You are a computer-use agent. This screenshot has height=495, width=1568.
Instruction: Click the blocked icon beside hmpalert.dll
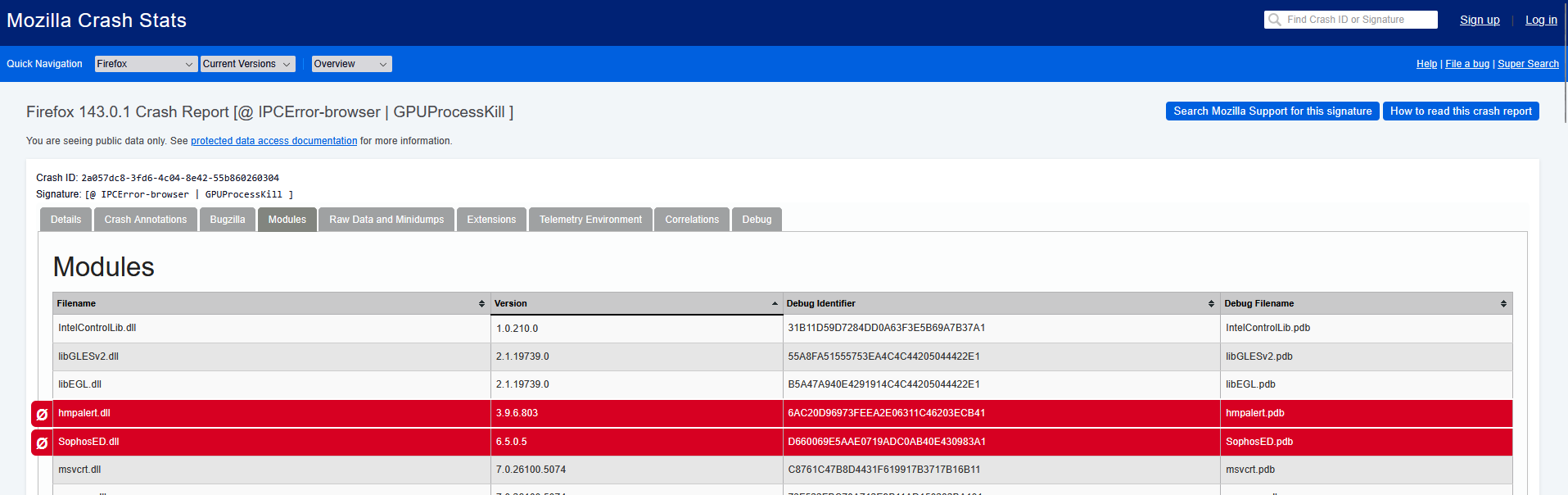42,414
